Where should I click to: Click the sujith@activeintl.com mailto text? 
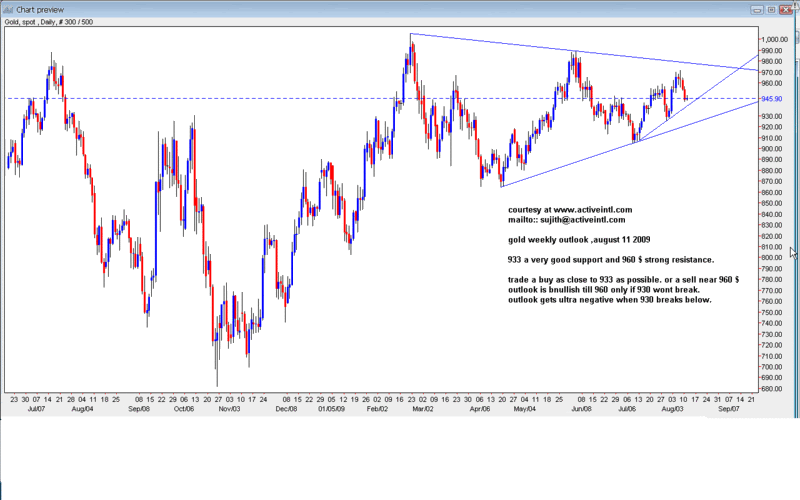[566, 220]
